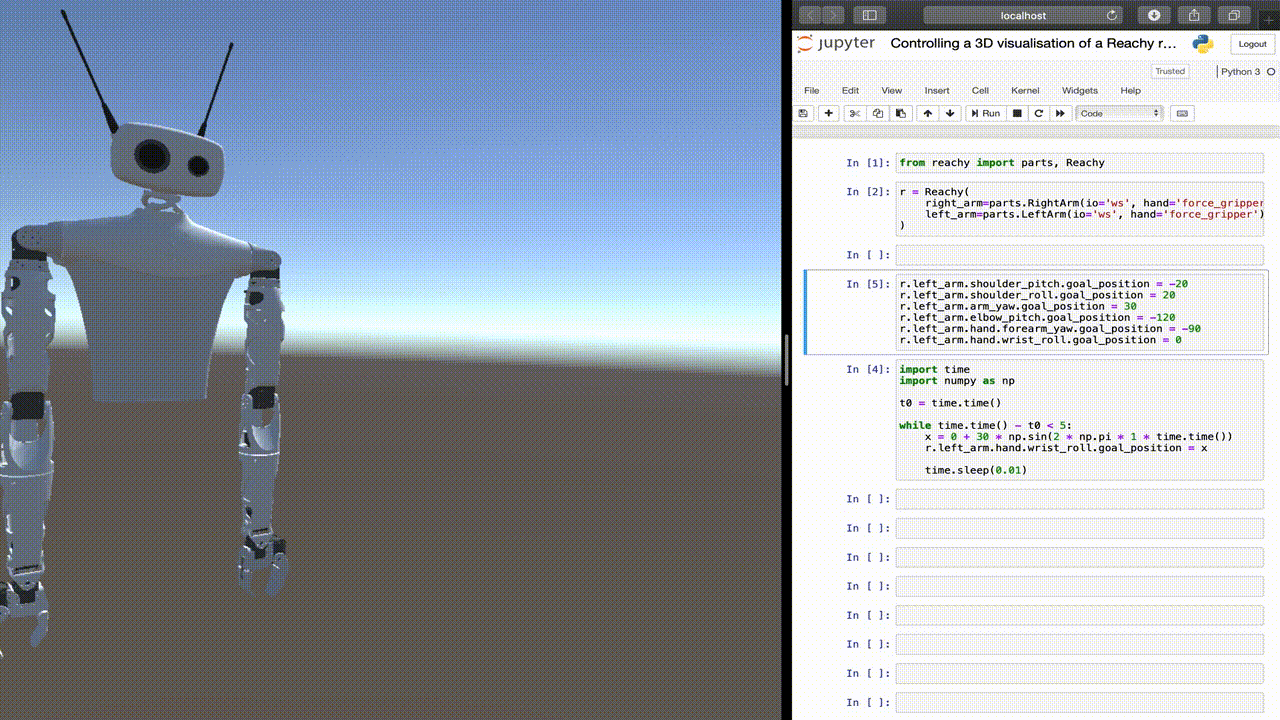Restart kernel and run all icon
The image size is (1280, 720).
click(x=1061, y=113)
